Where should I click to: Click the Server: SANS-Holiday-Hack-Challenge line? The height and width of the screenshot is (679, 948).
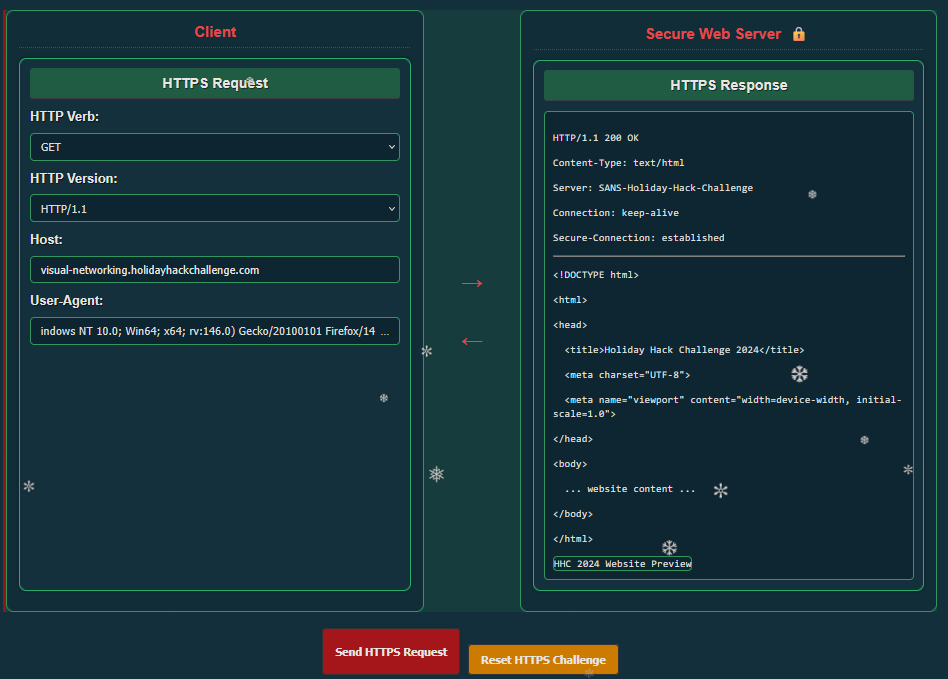(652, 188)
